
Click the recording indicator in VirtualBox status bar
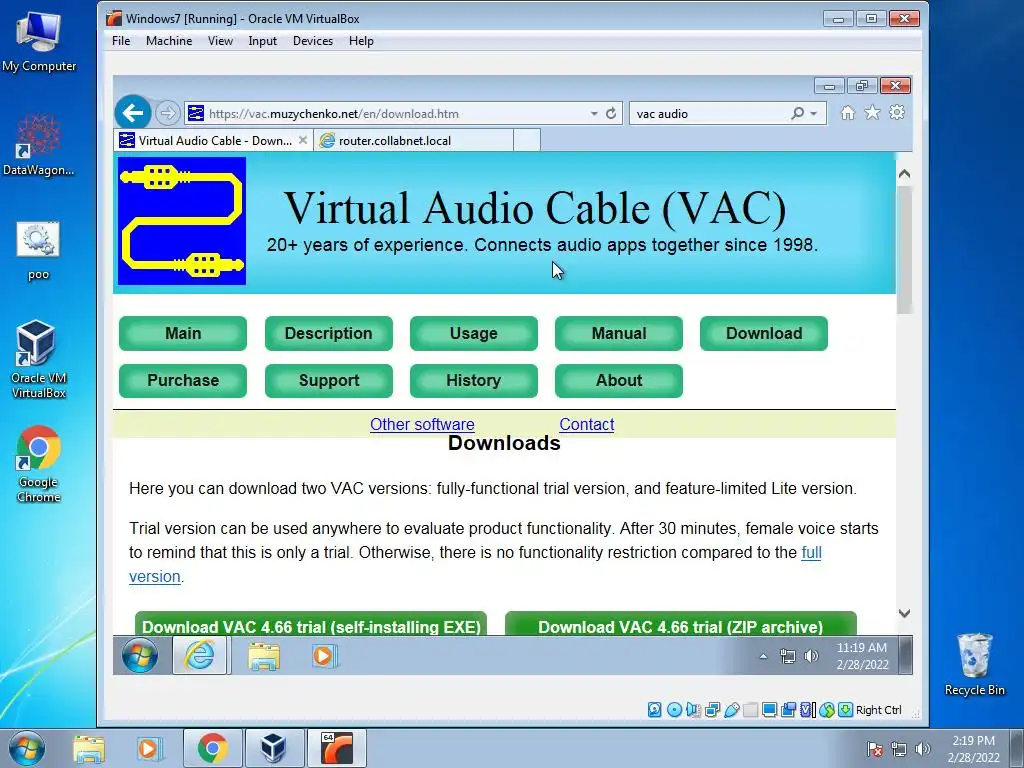point(788,710)
